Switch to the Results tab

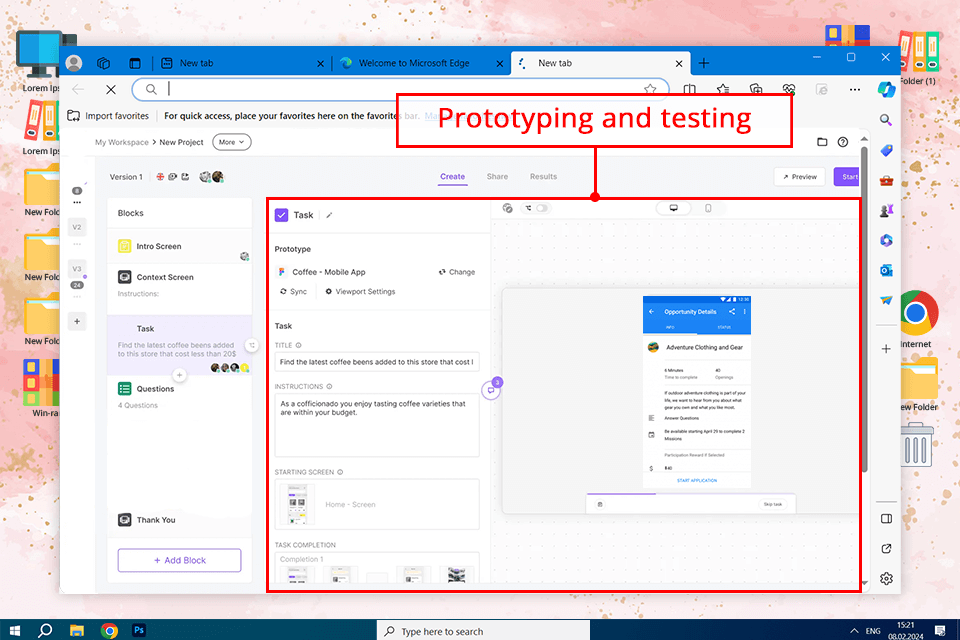[544, 176]
